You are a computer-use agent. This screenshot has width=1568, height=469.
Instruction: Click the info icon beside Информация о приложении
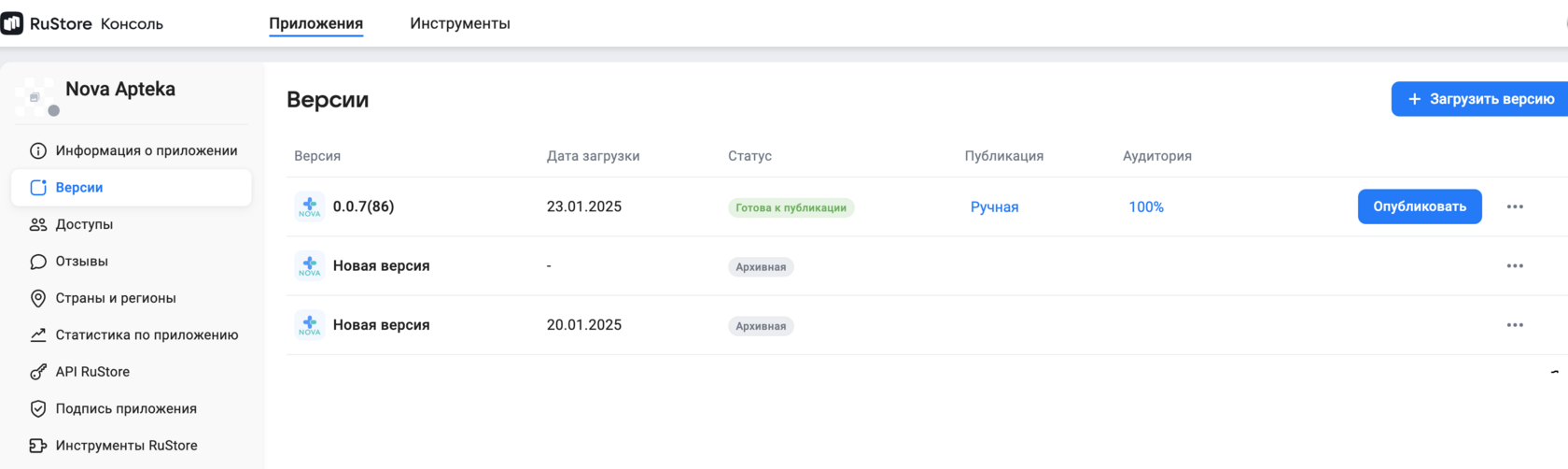pyautogui.click(x=38, y=150)
